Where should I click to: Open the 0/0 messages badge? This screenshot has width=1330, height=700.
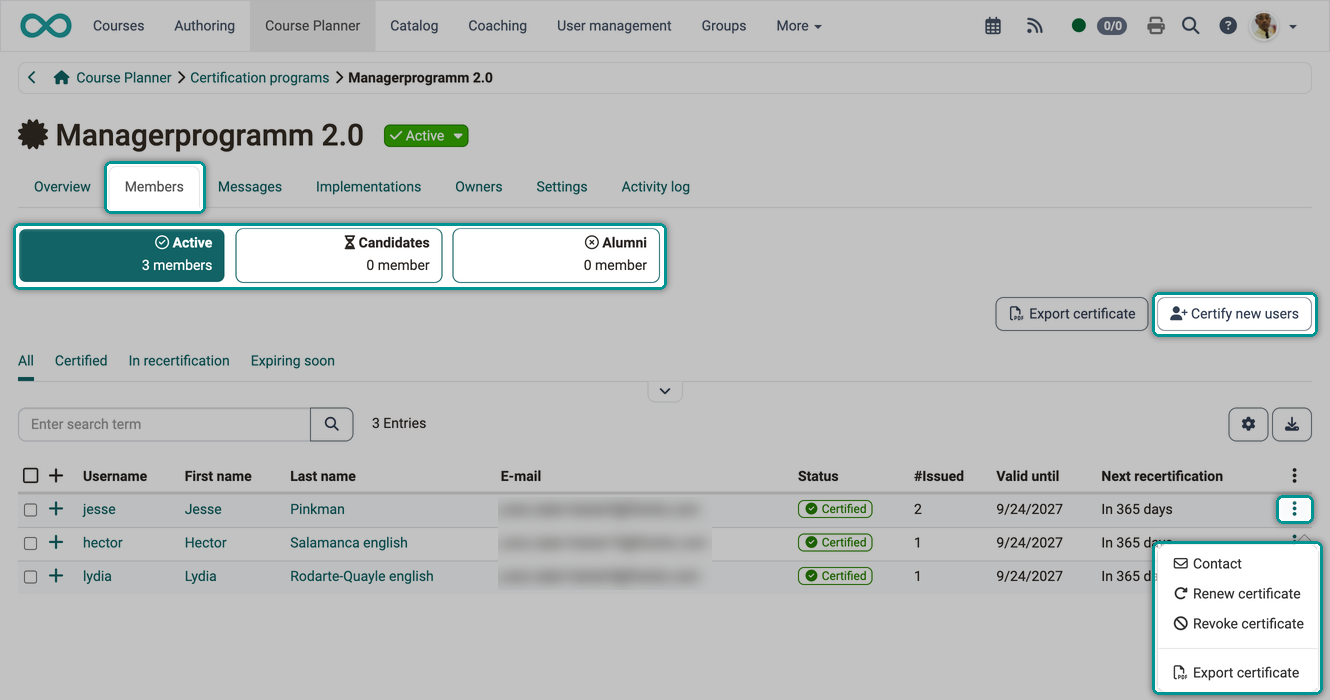coord(1112,26)
